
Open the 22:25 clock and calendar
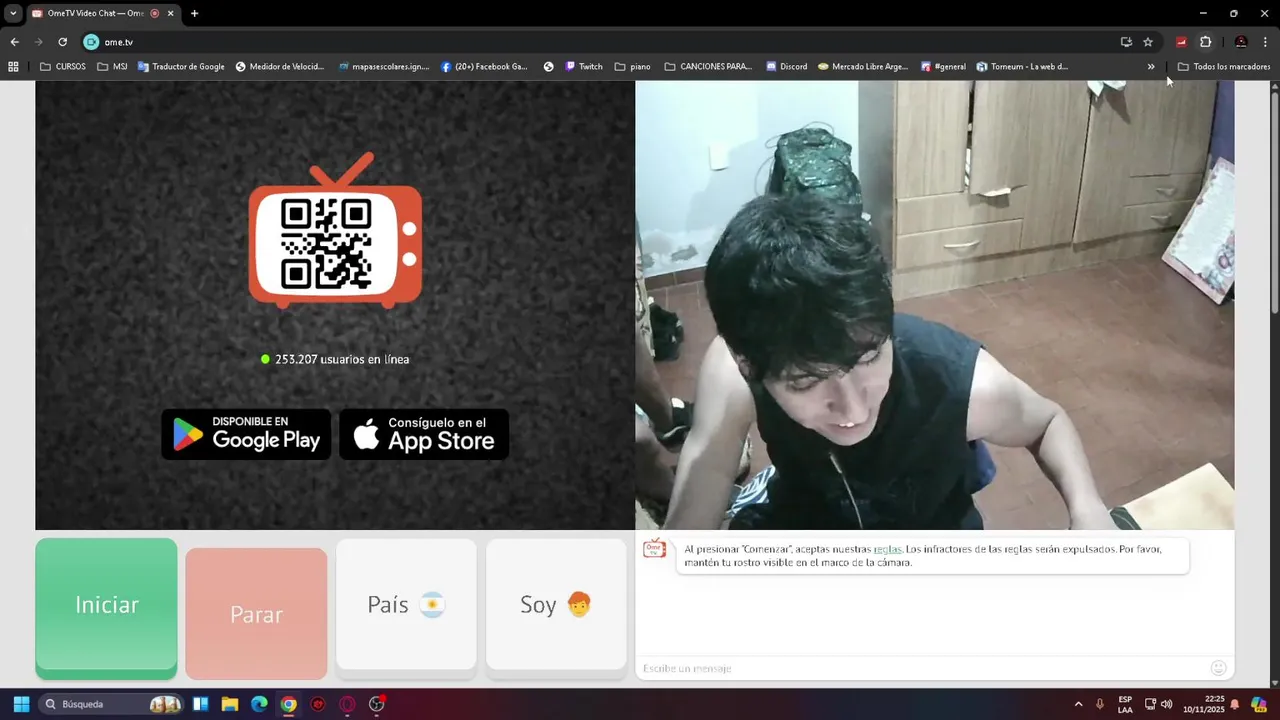1204,704
